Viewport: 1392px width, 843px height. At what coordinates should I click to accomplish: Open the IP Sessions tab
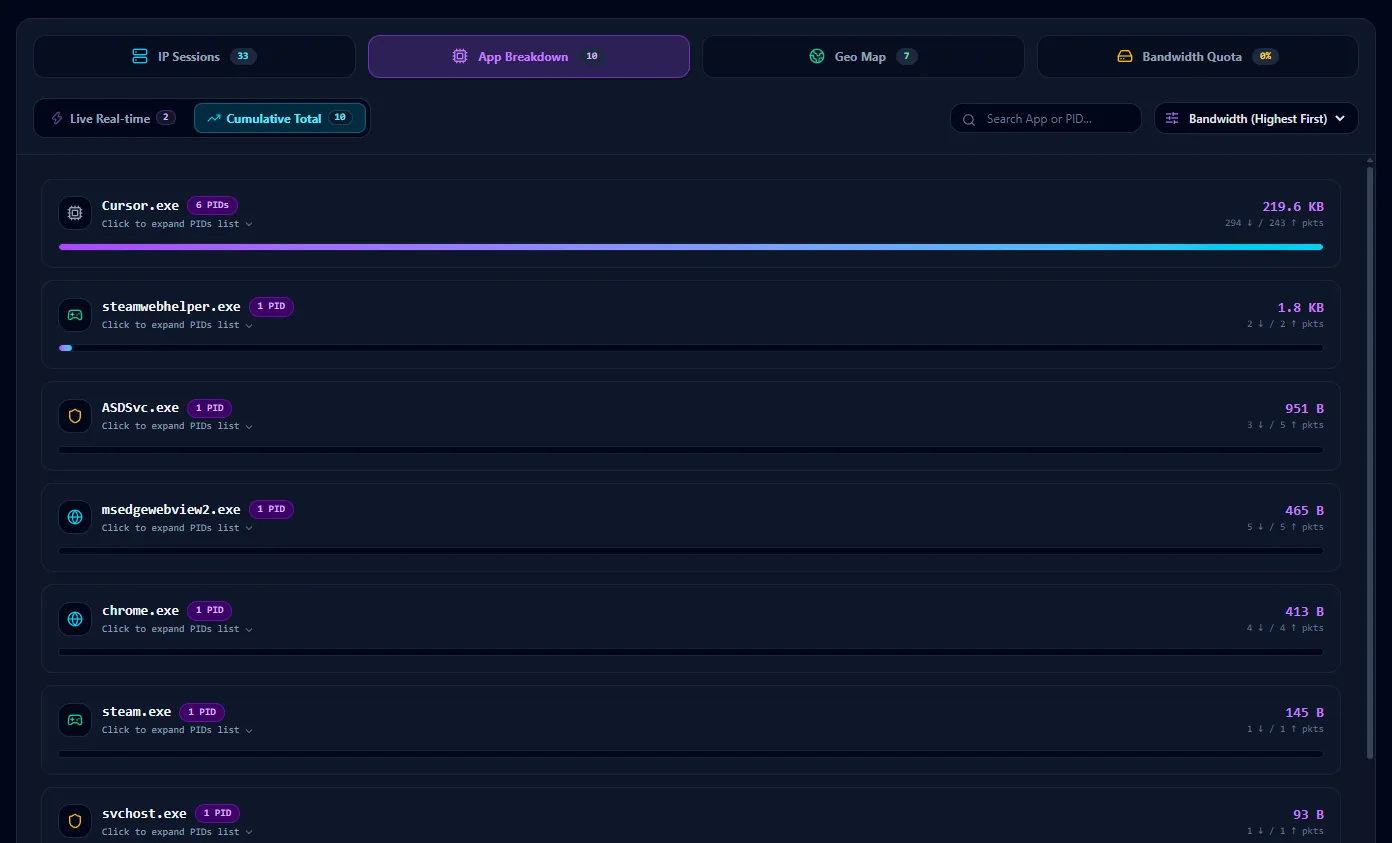[194, 57]
